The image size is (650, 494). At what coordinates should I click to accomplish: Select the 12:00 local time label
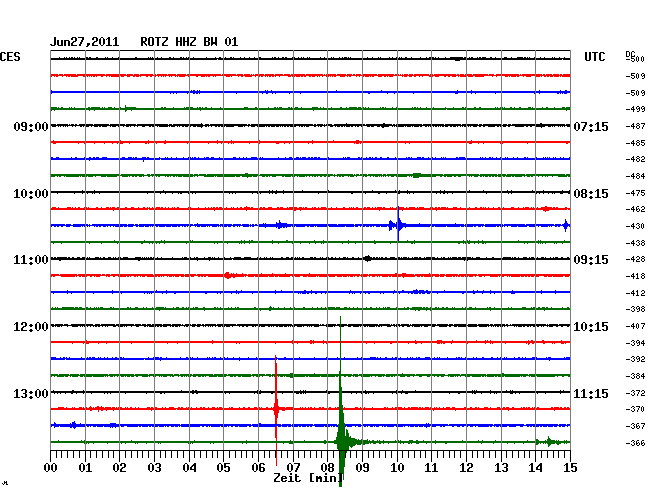31,327
